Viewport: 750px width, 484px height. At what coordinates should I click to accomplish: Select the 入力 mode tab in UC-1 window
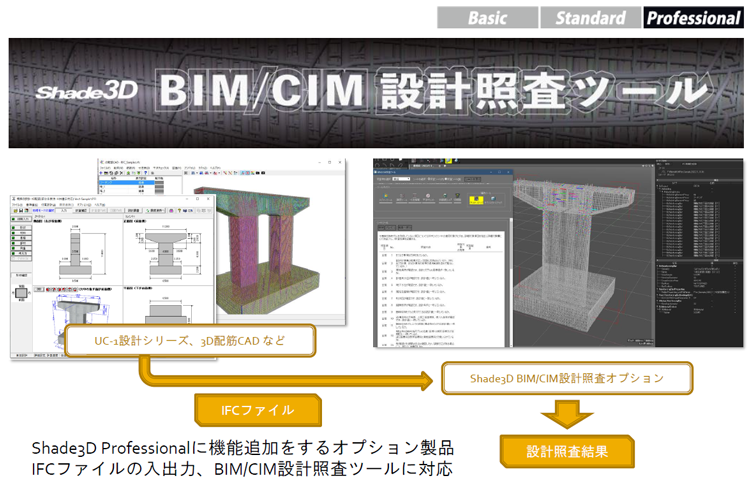(64, 211)
